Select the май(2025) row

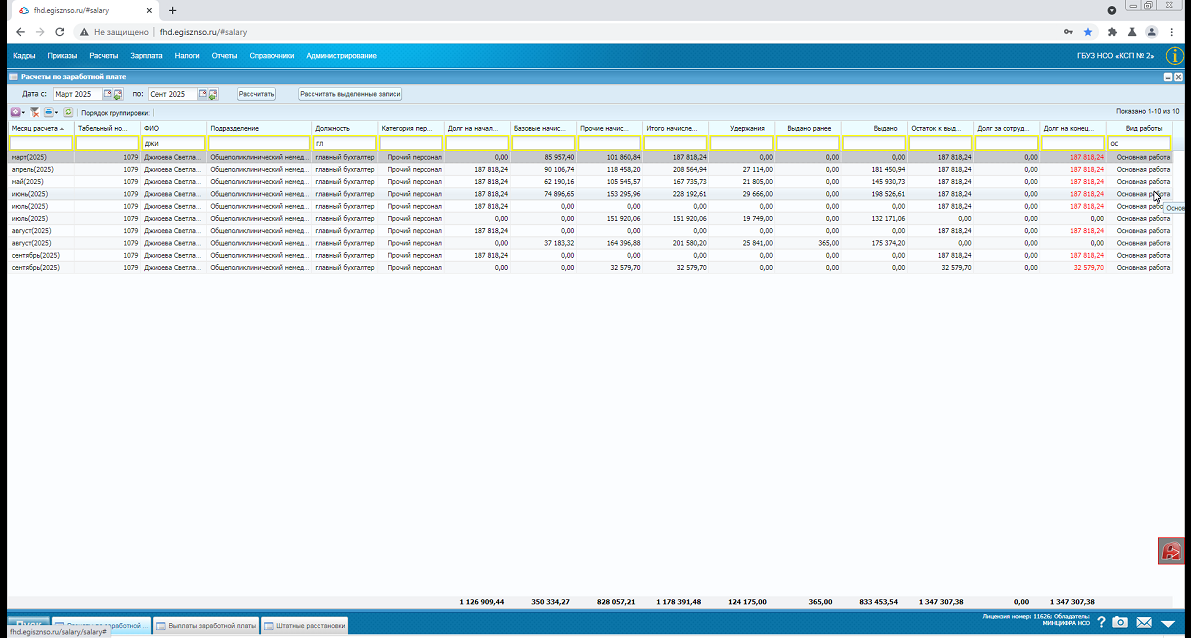[x=589, y=182]
